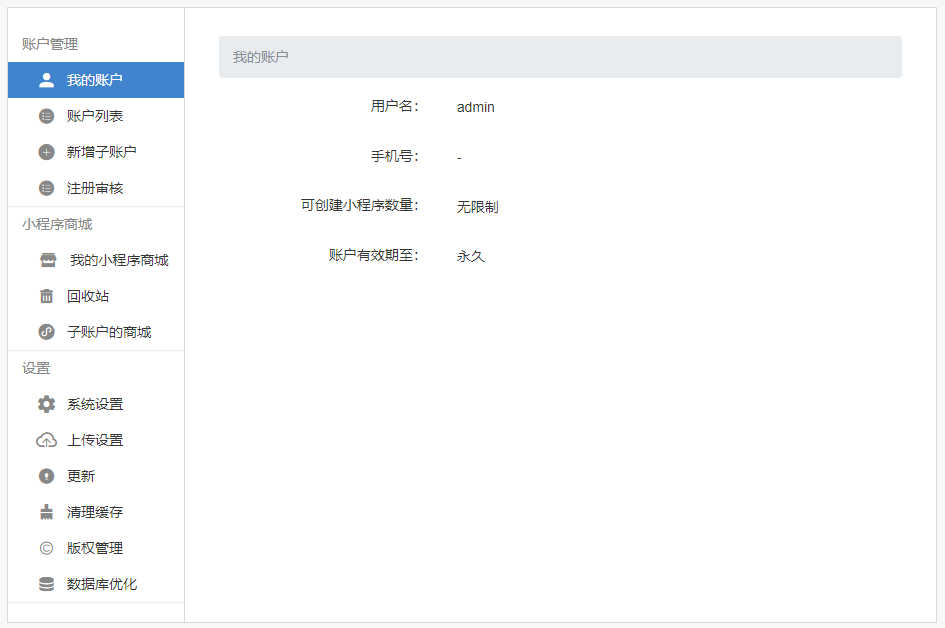The width and height of the screenshot is (945, 628).
Task: Open 数据库优化 menu entry
Action: [x=96, y=585]
